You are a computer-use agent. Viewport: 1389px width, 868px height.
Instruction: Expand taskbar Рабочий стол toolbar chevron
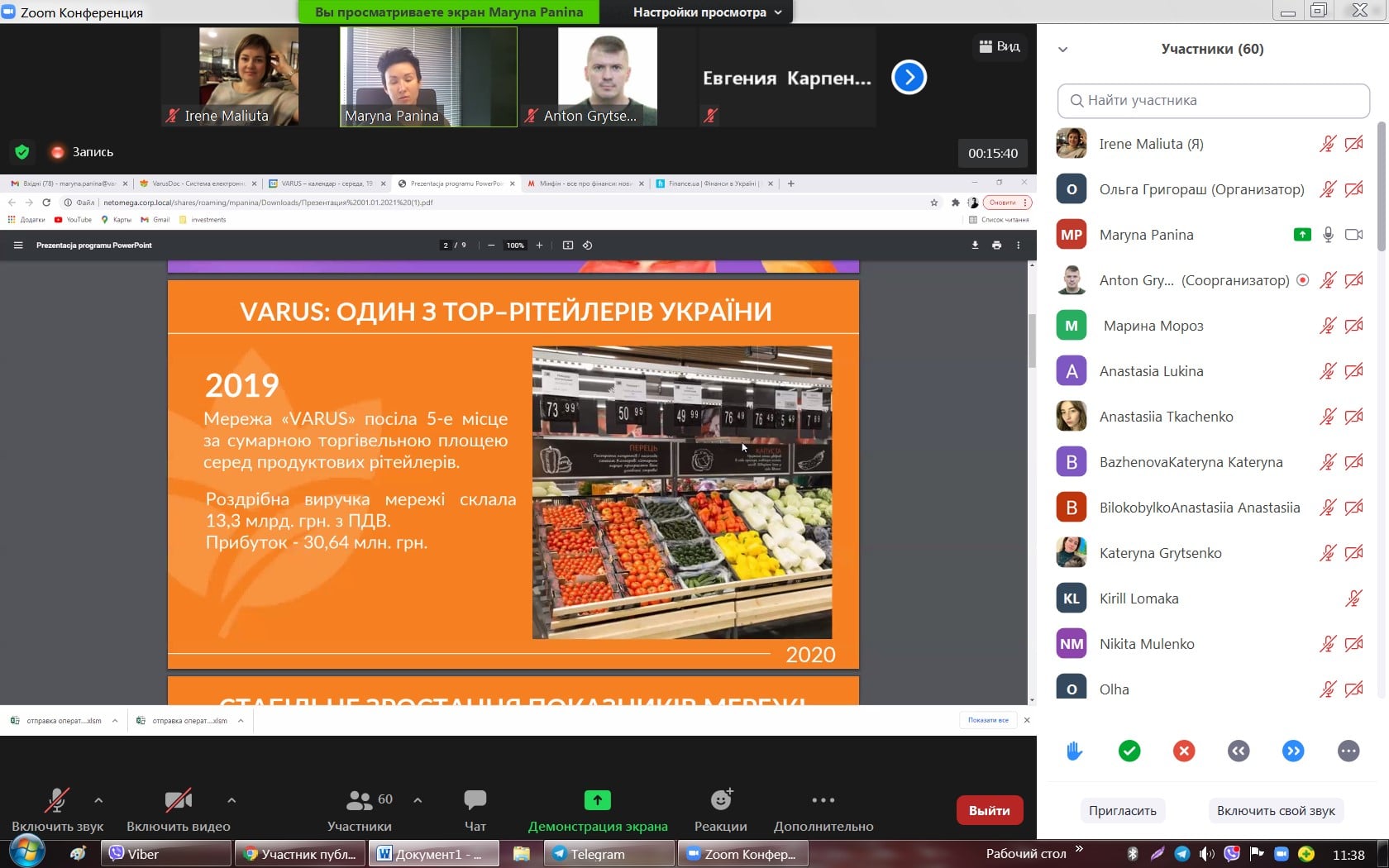pyautogui.click(x=1079, y=848)
